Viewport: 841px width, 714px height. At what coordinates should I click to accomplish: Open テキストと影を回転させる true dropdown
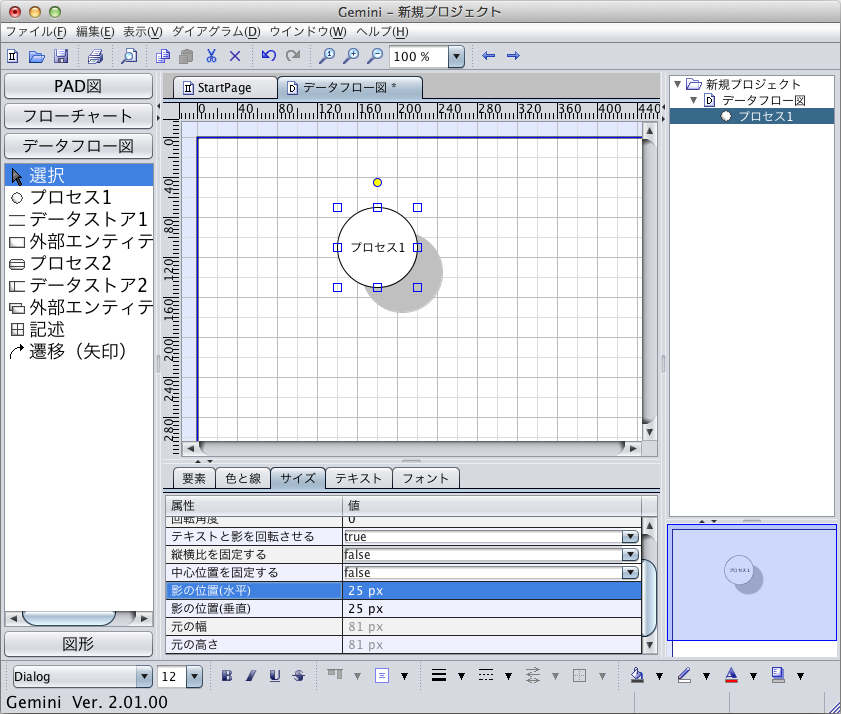630,536
